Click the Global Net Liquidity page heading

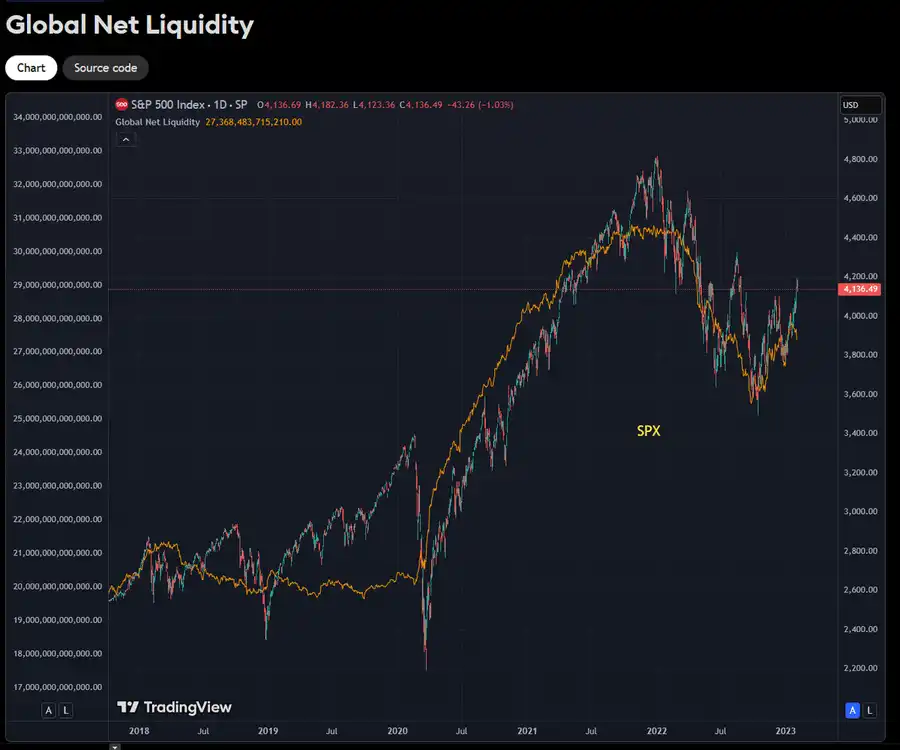point(130,25)
